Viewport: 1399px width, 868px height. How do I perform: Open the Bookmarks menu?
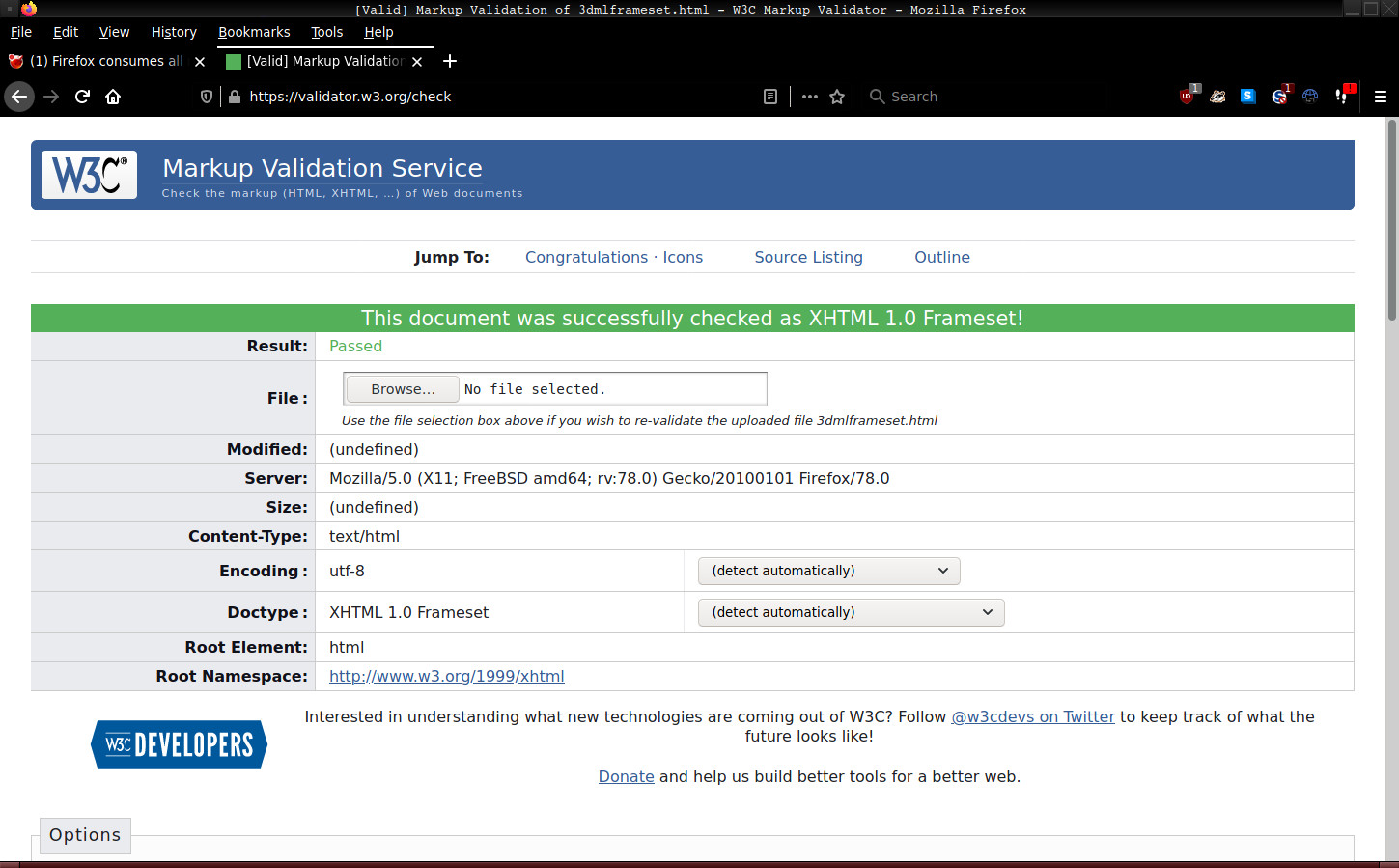point(254,32)
